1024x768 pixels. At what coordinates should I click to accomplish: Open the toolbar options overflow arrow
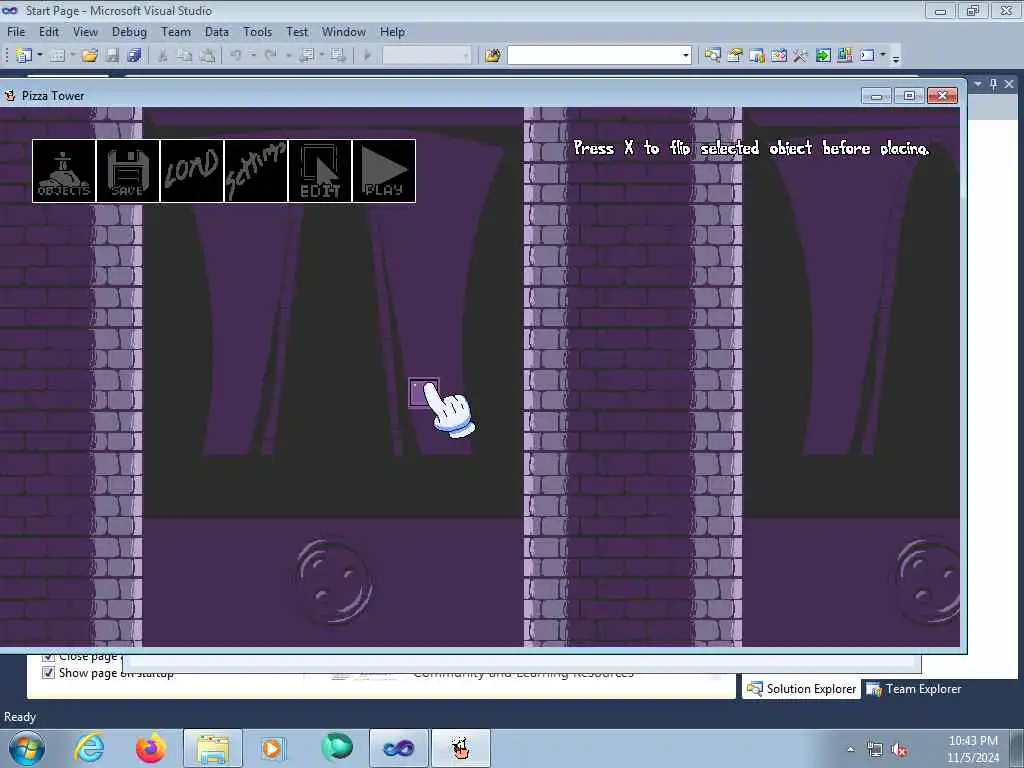click(x=896, y=57)
